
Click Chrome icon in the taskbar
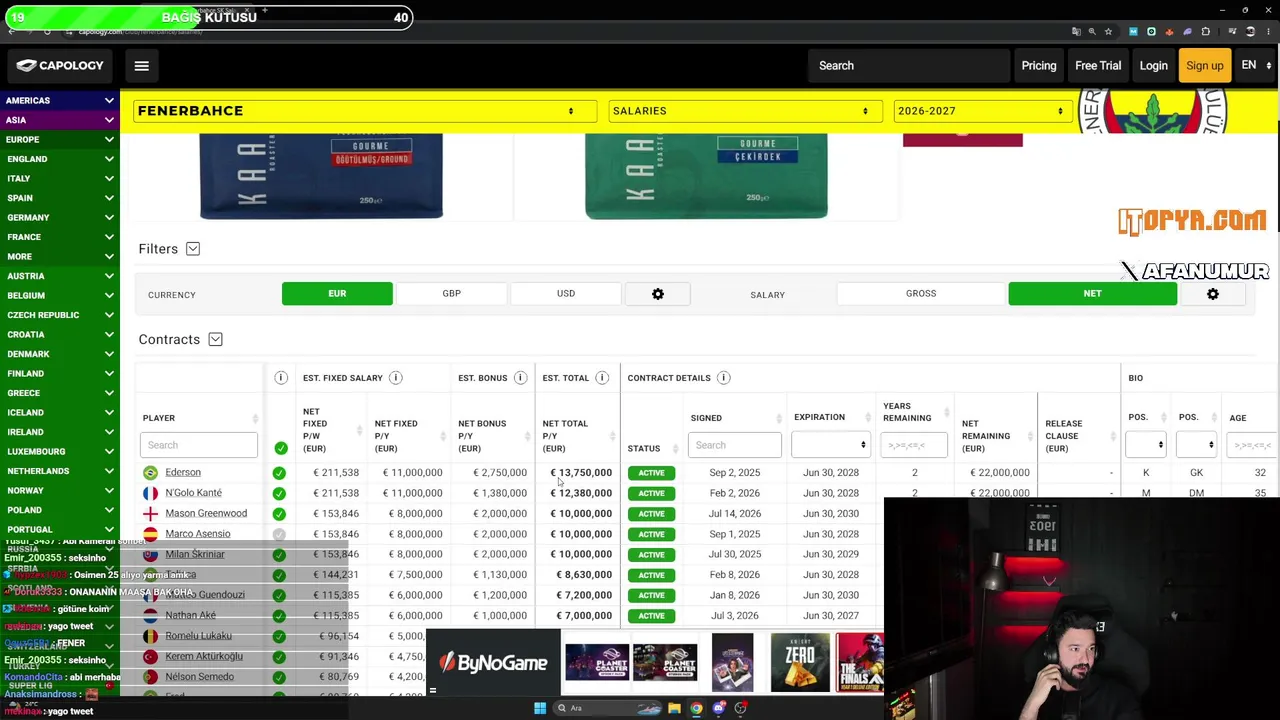696,708
